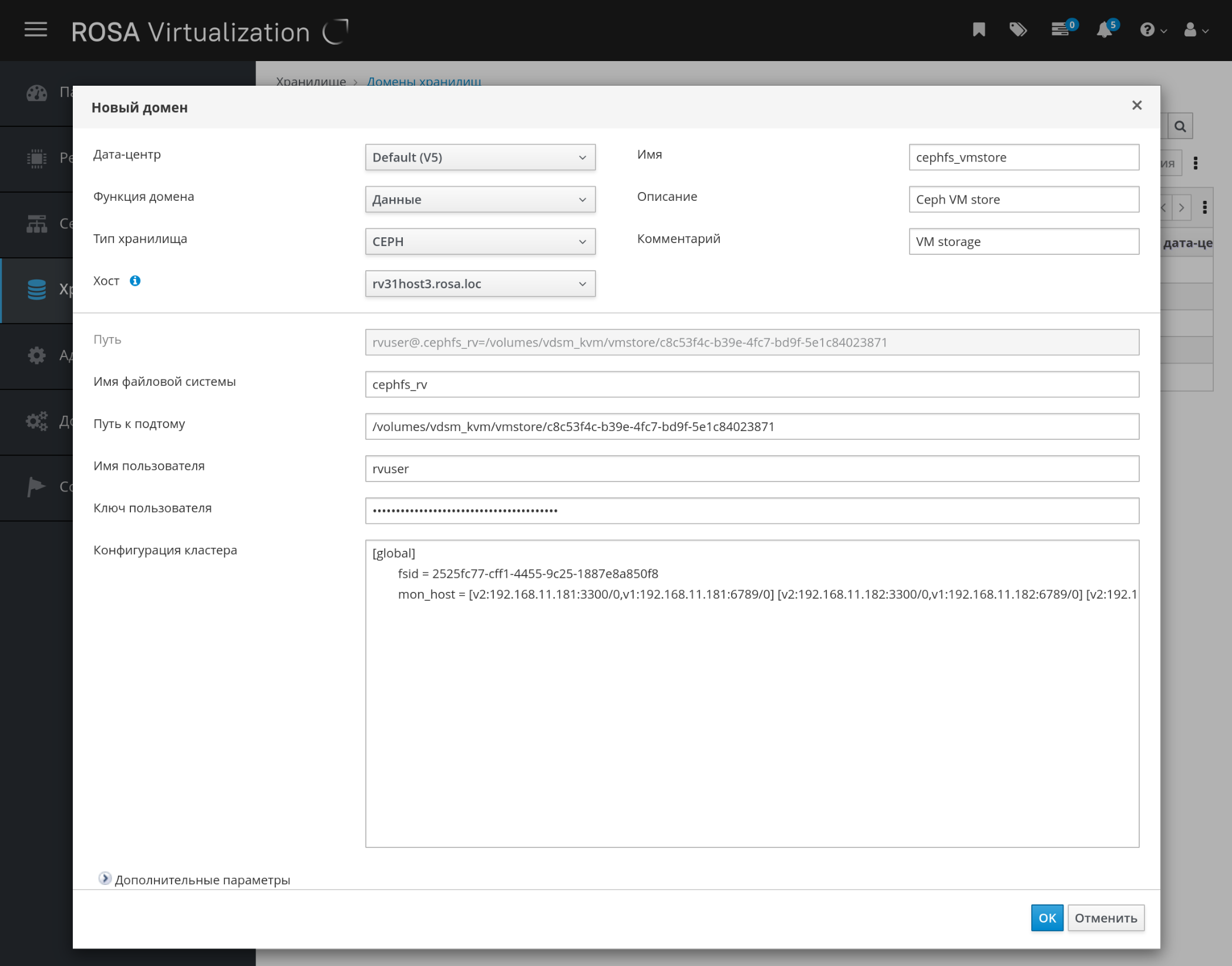Click the Имя field with cephfs_vmstore
The image size is (1232, 966).
pyautogui.click(x=1024, y=157)
